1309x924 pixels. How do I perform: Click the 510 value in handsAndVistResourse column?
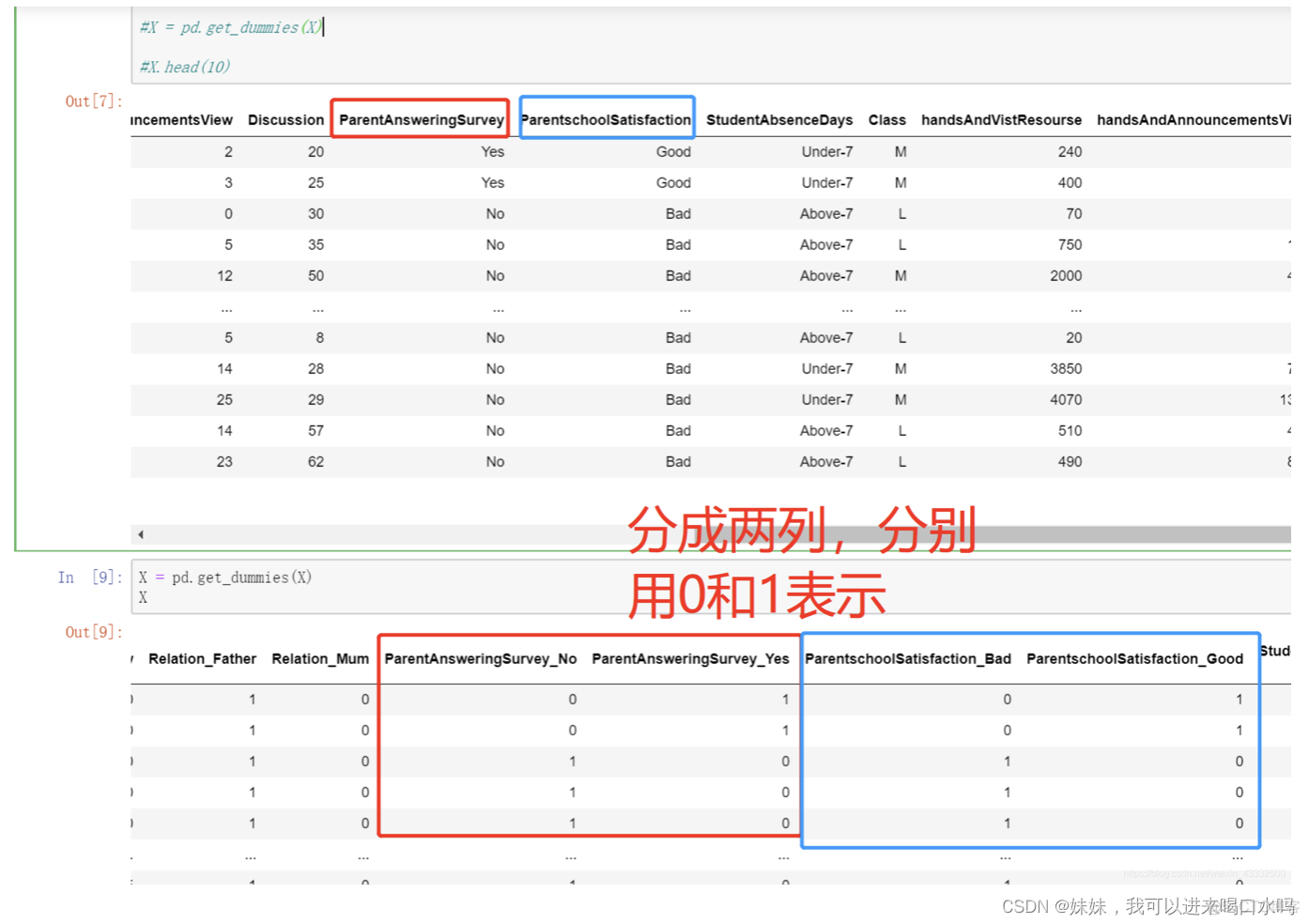[1070, 431]
